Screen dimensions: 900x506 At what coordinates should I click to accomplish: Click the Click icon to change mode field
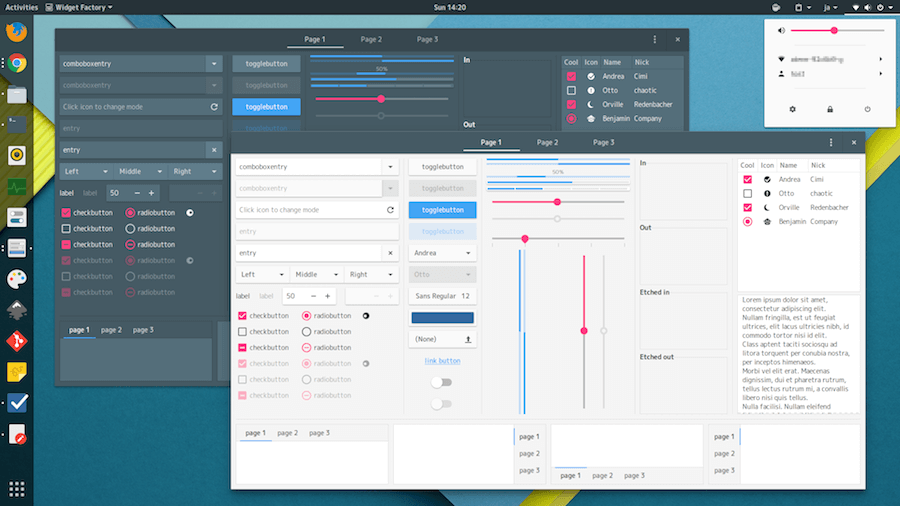[x=317, y=210]
